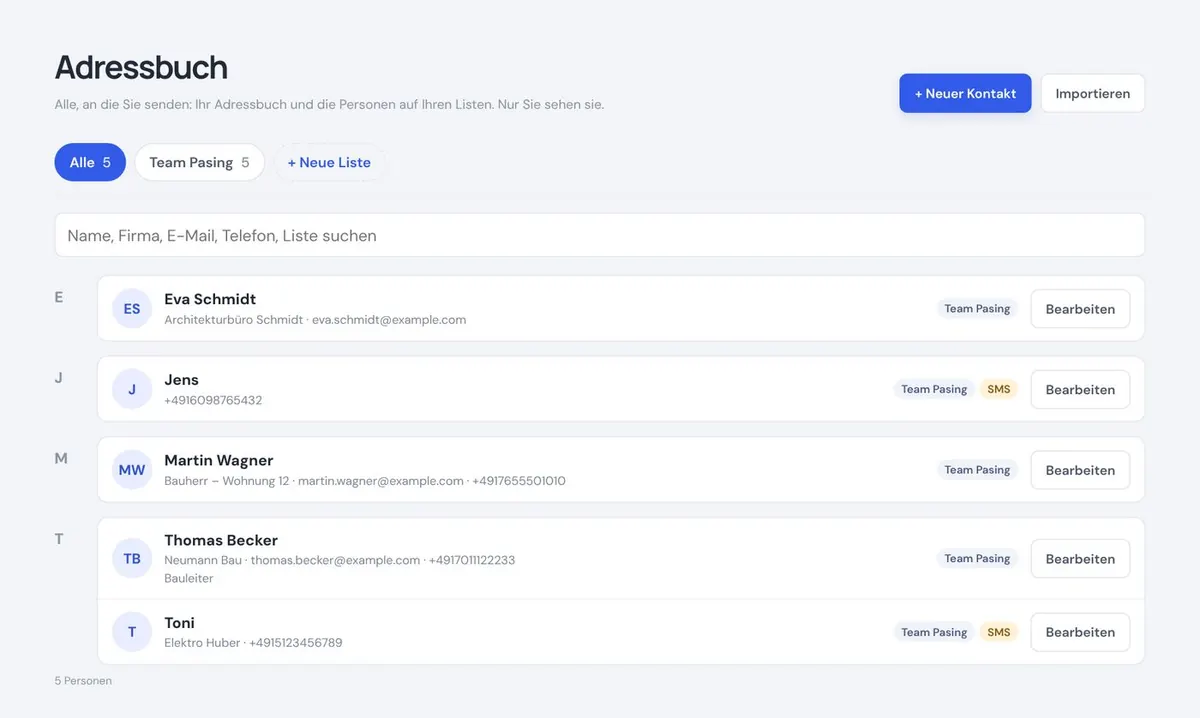Create a list with + Neue Liste
Viewport: 1200px width, 718px height.
329,162
